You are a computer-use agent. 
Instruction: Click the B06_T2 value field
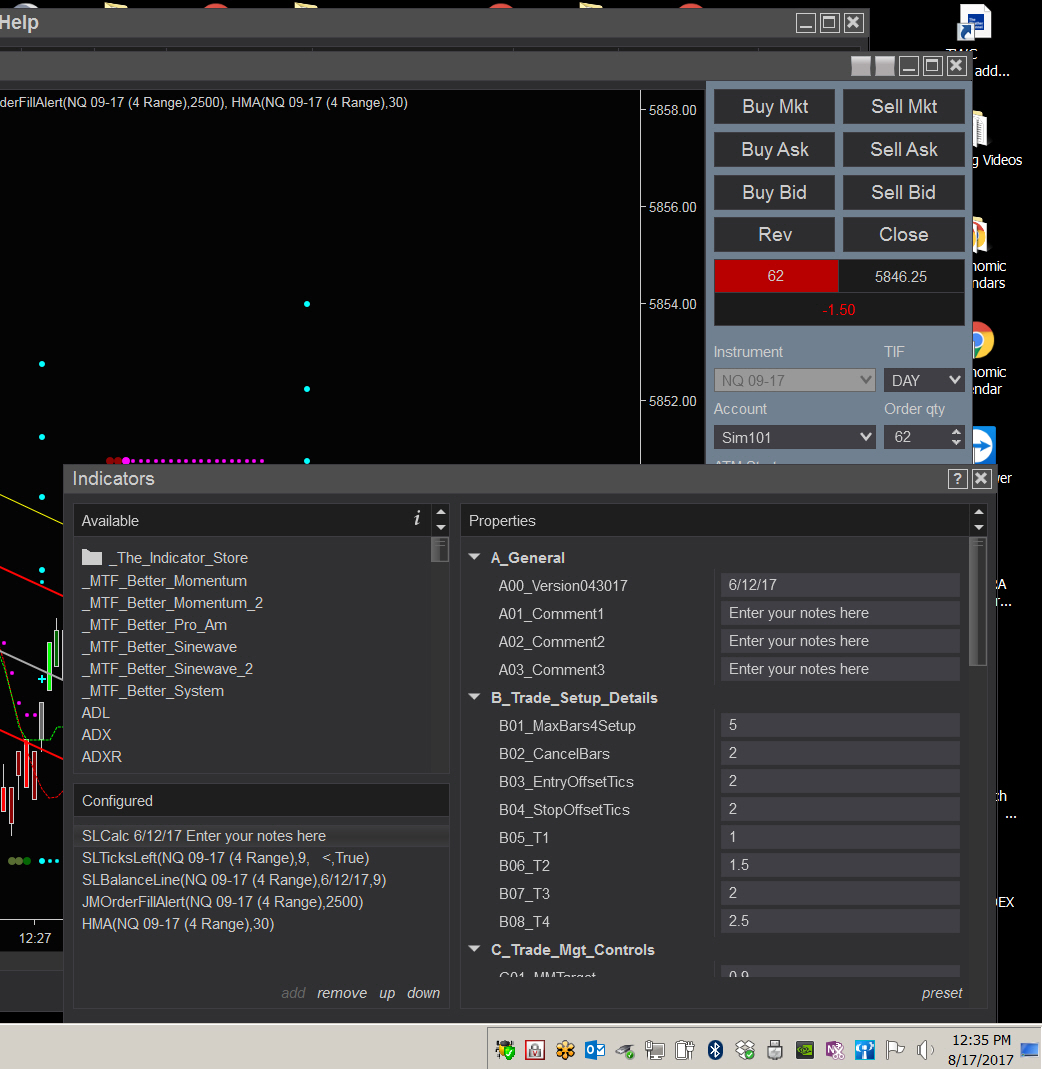[x=840, y=864]
